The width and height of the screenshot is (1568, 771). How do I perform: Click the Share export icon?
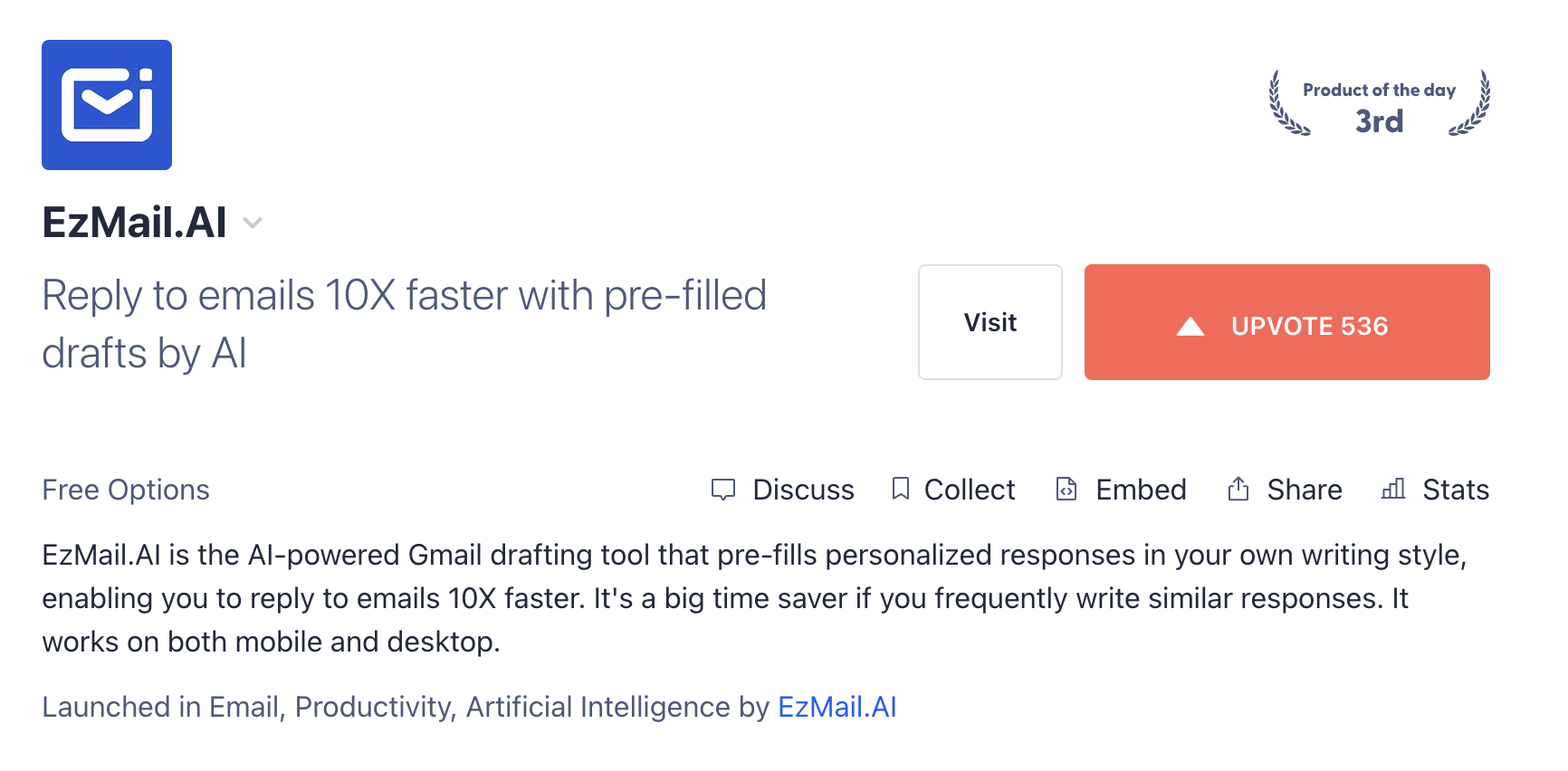1238,490
